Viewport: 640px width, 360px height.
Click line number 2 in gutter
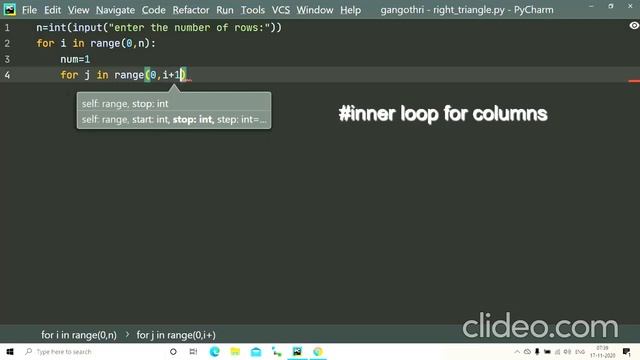pyautogui.click(x=7, y=43)
